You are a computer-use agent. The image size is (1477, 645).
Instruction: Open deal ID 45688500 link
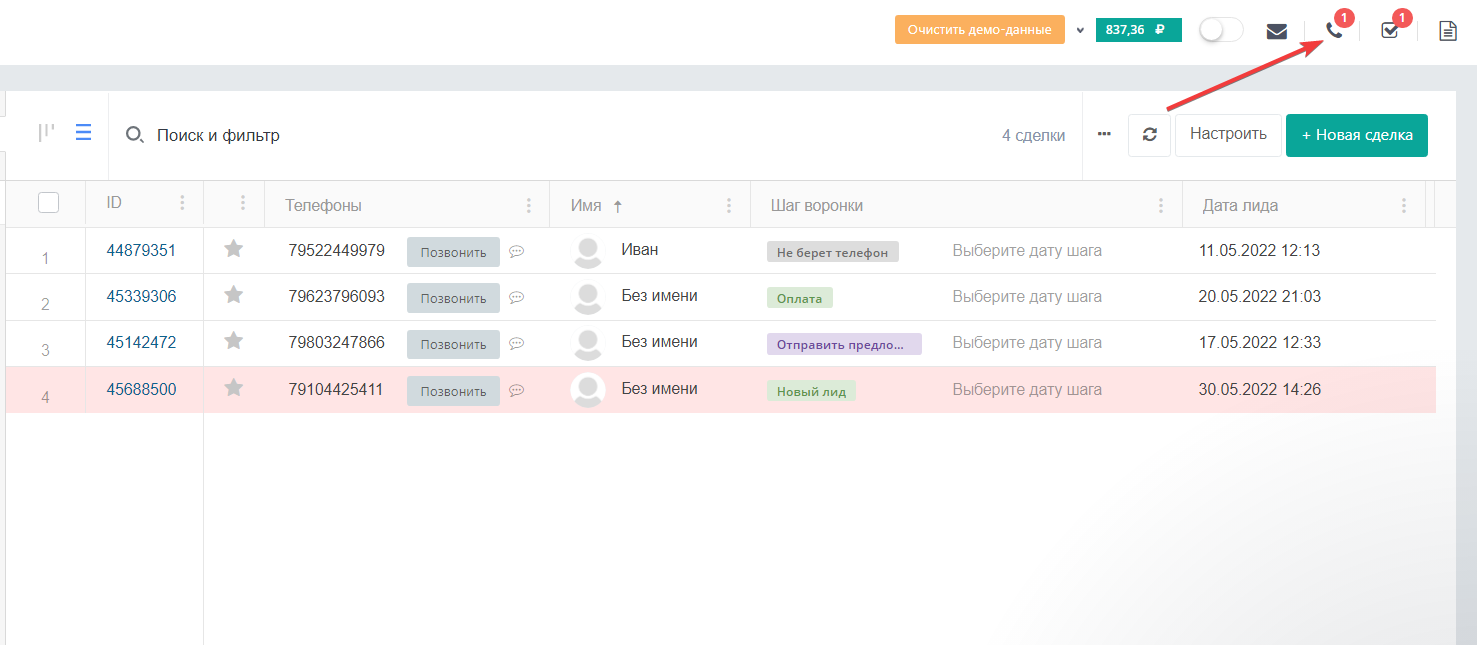coord(141,389)
